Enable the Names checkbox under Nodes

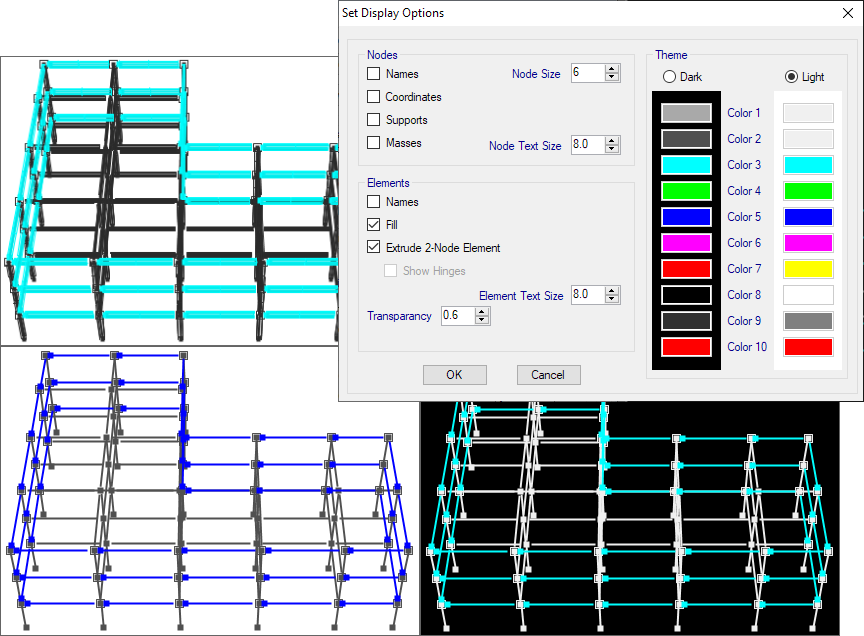374,74
